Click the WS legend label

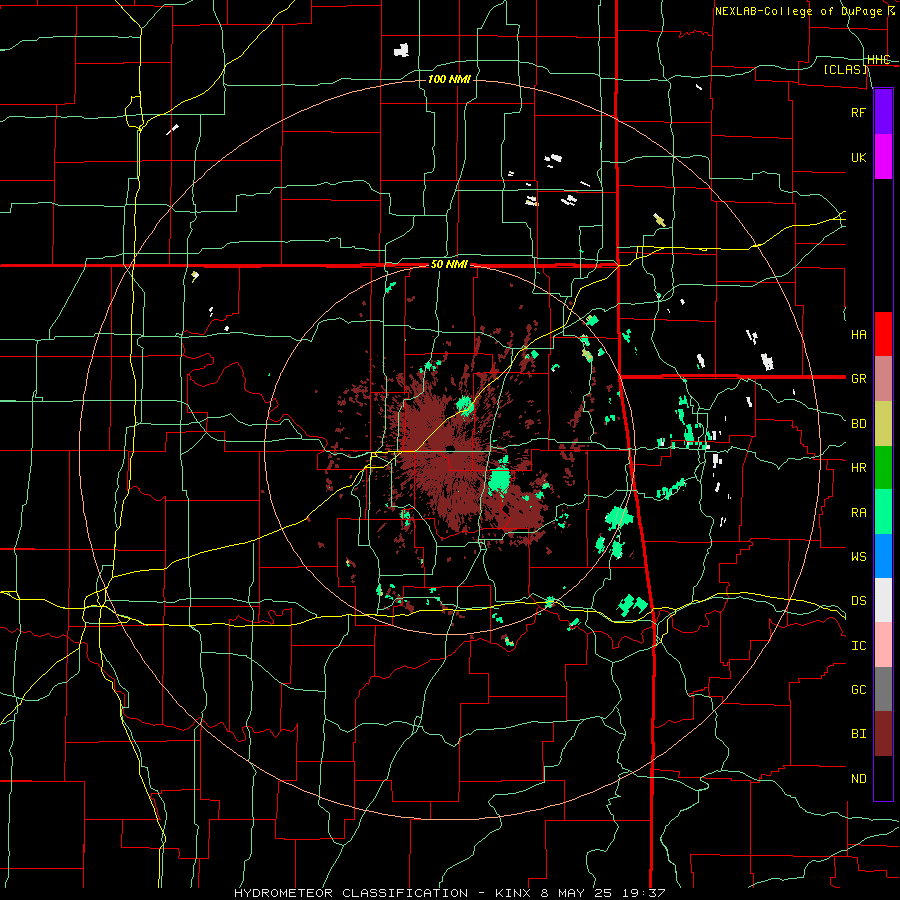point(858,556)
